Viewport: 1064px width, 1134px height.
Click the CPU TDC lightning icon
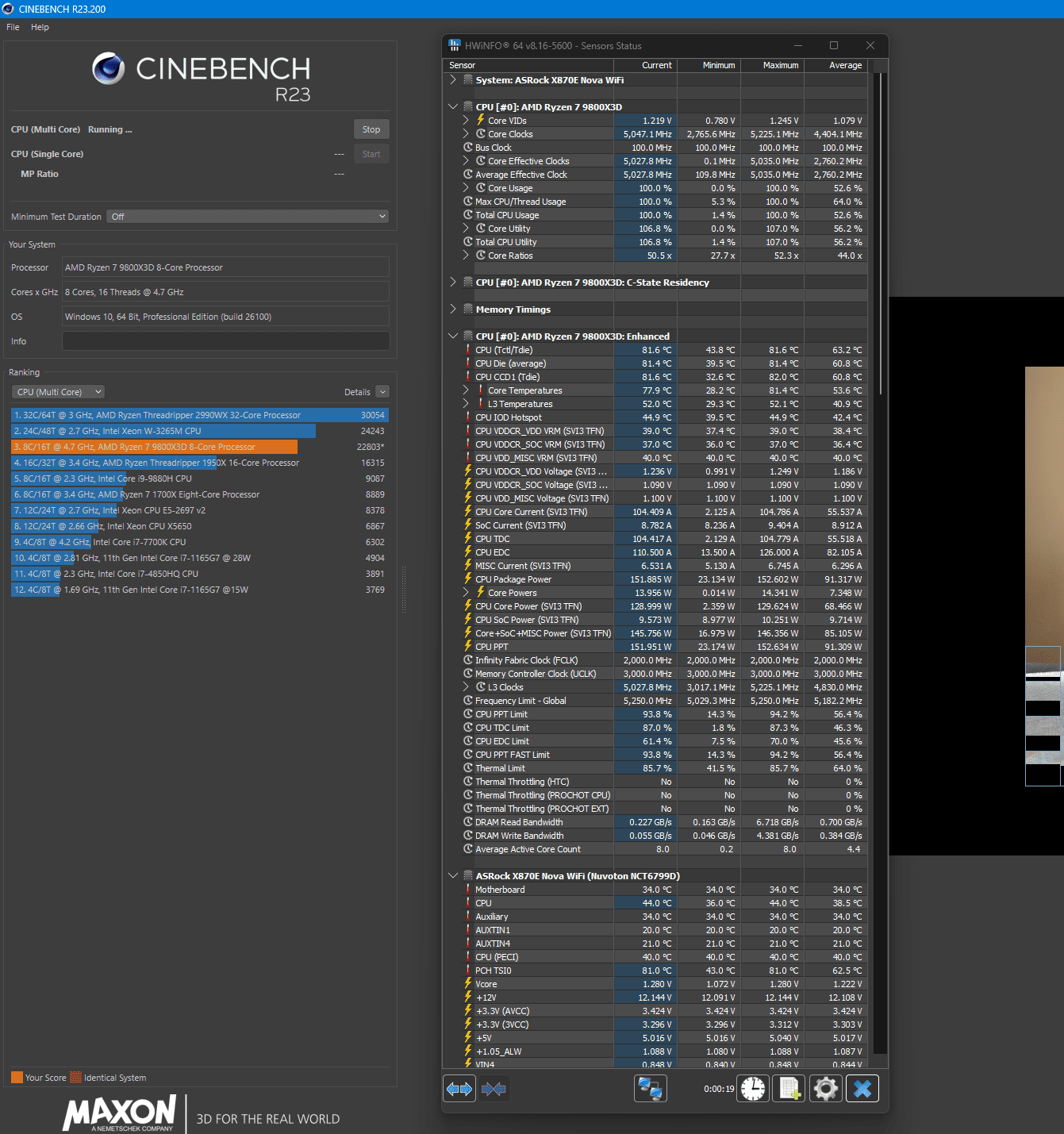(468, 538)
